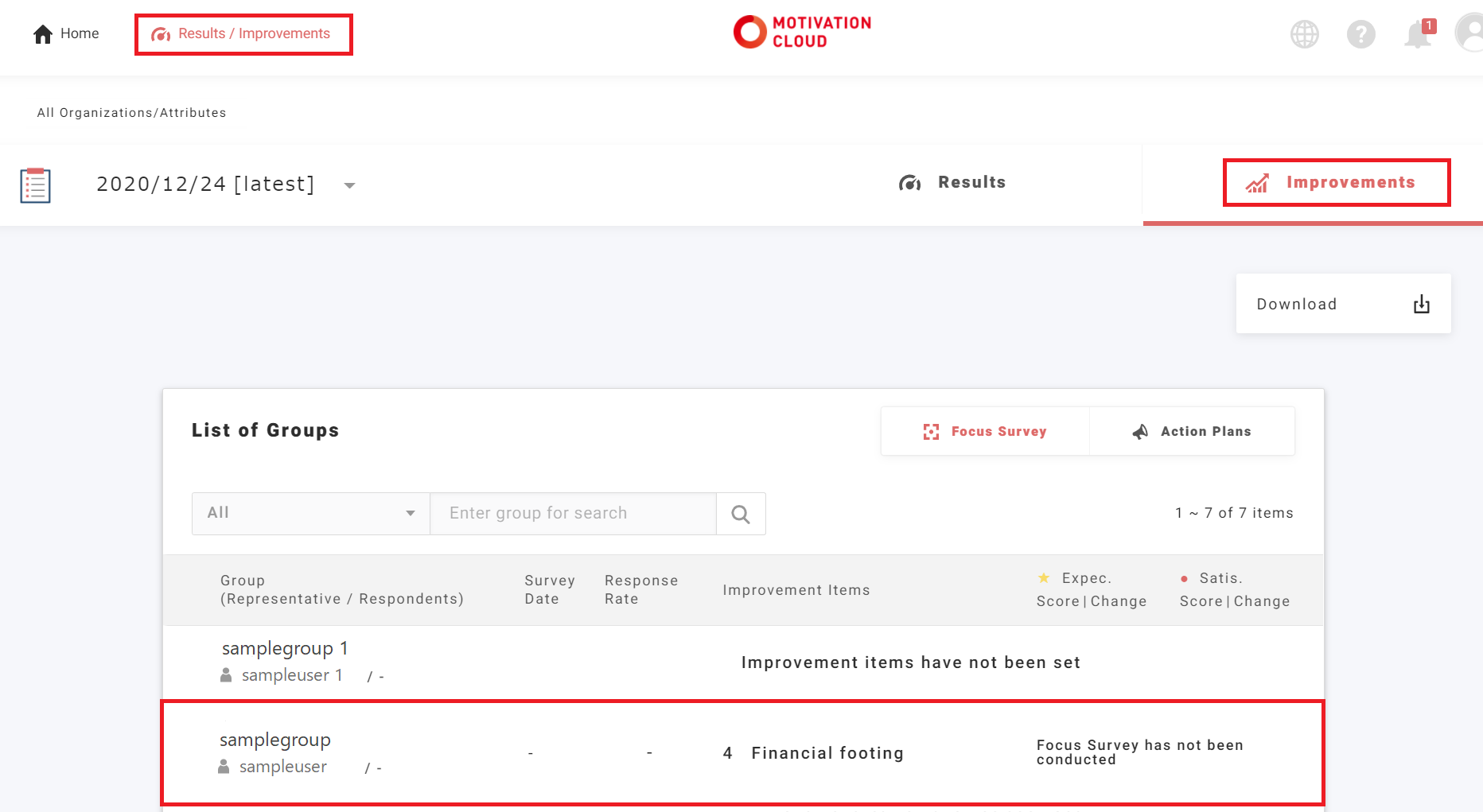Open Results / Improvements in top navigation

[x=243, y=34]
